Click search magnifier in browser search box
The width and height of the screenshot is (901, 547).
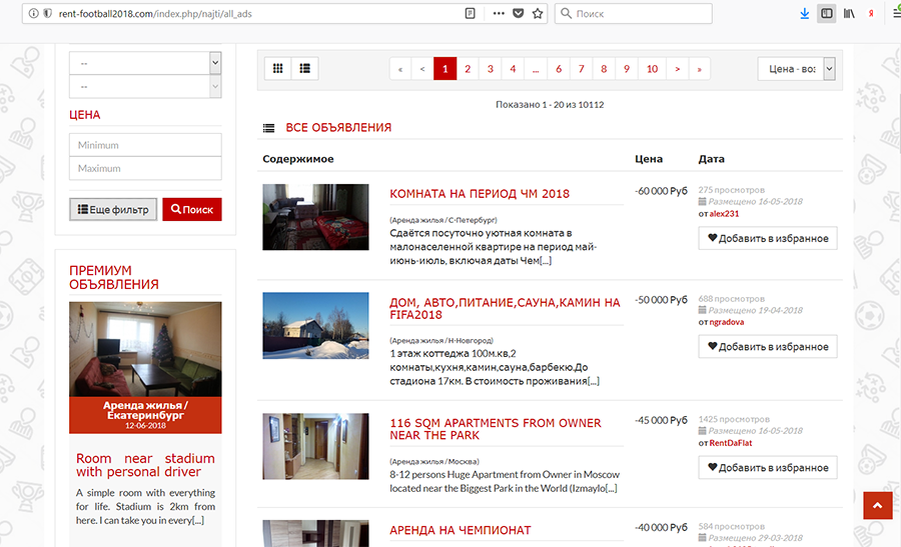pyautogui.click(x=566, y=13)
